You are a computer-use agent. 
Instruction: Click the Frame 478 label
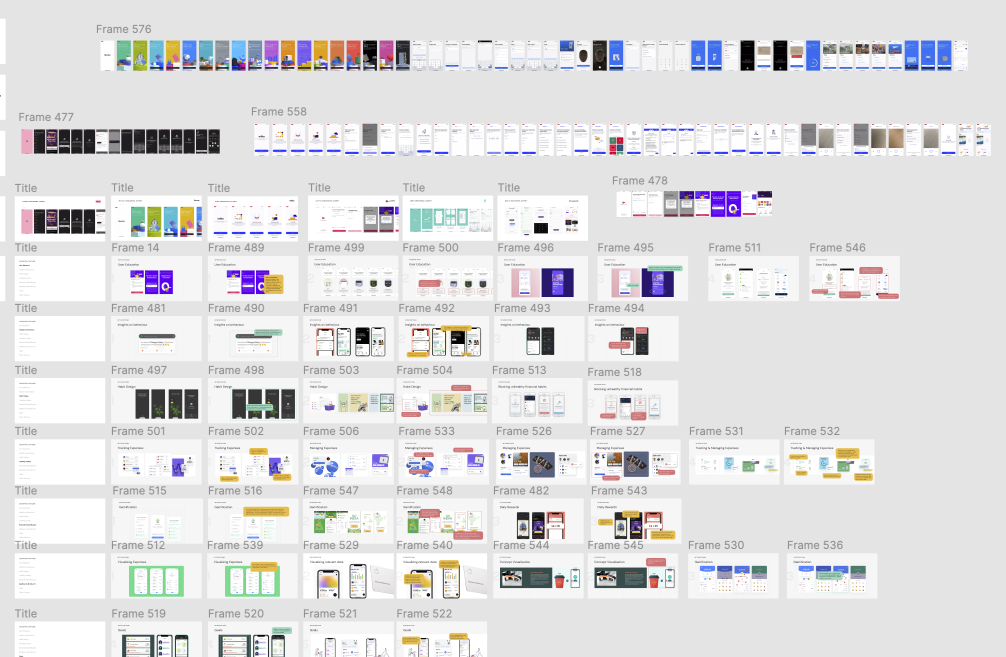coord(640,181)
